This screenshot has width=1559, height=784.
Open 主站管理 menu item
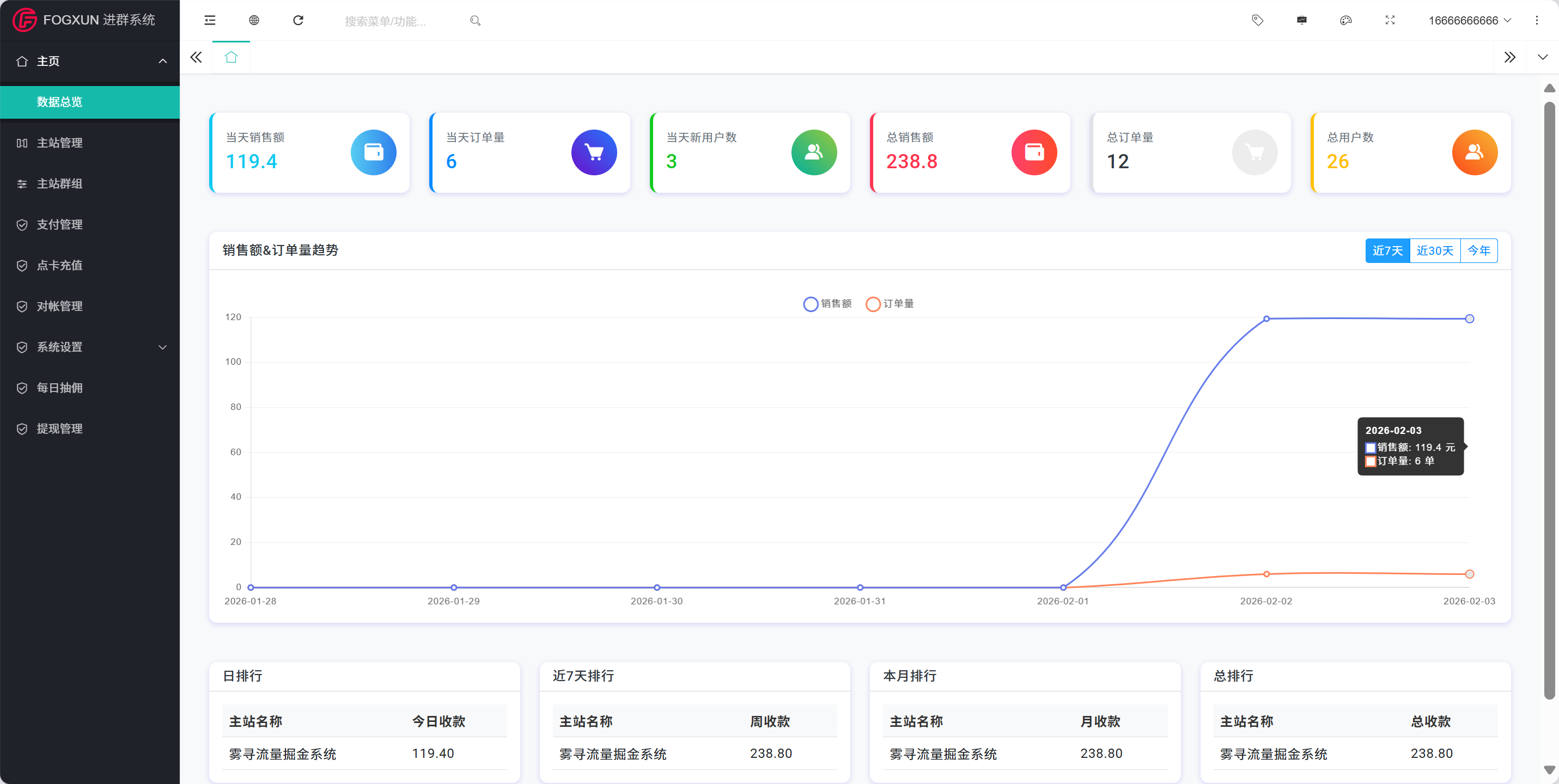click(89, 143)
